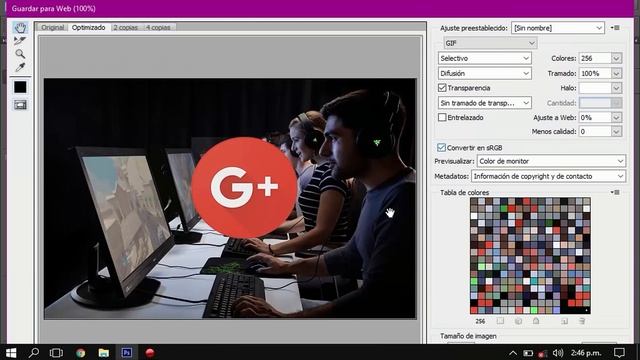Image resolution: width=640 pixels, height=360 pixels.
Task: Select the Eyedropper tool
Action: [20, 67]
